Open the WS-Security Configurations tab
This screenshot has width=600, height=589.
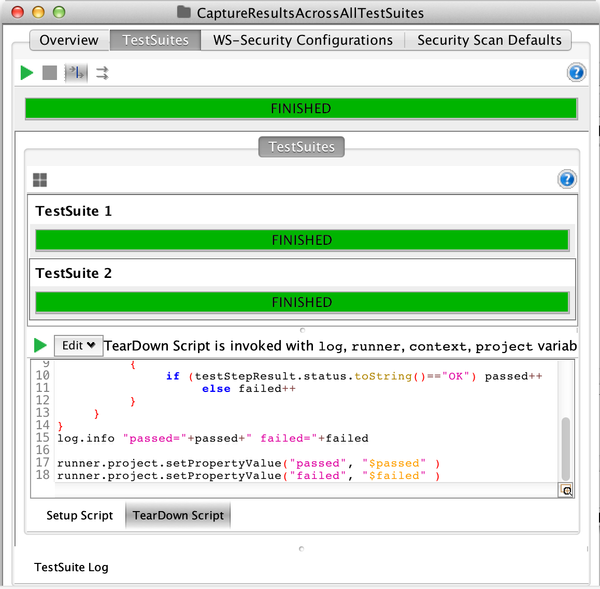click(x=302, y=40)
